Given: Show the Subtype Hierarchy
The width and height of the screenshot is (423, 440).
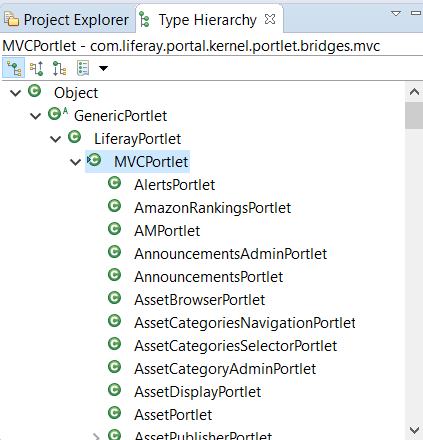Looking at the screenshot, I should 59,68.
